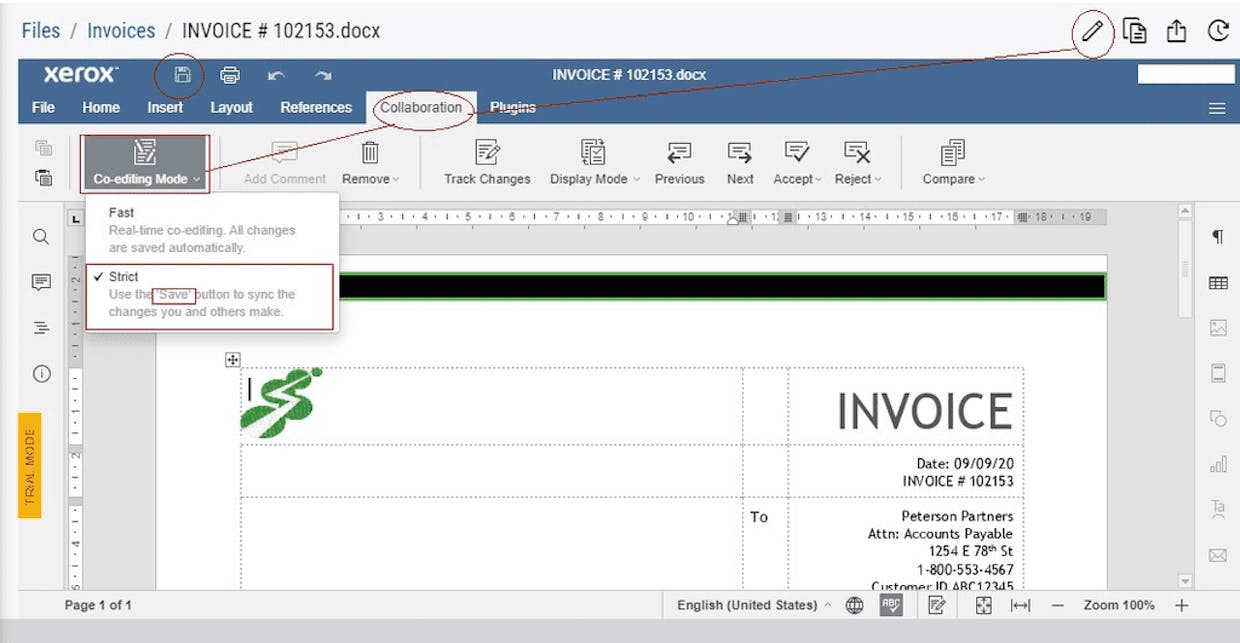Open Image settings in the right sidebar

(1218, 328)
